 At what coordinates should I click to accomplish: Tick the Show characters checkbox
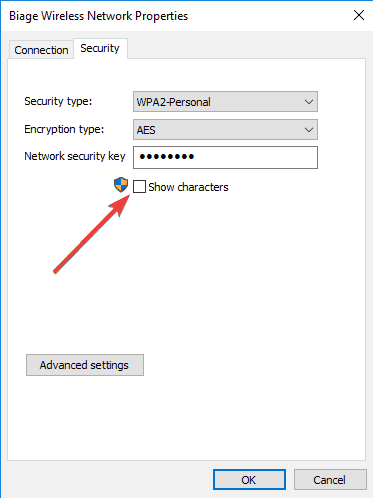coord(139,186)
